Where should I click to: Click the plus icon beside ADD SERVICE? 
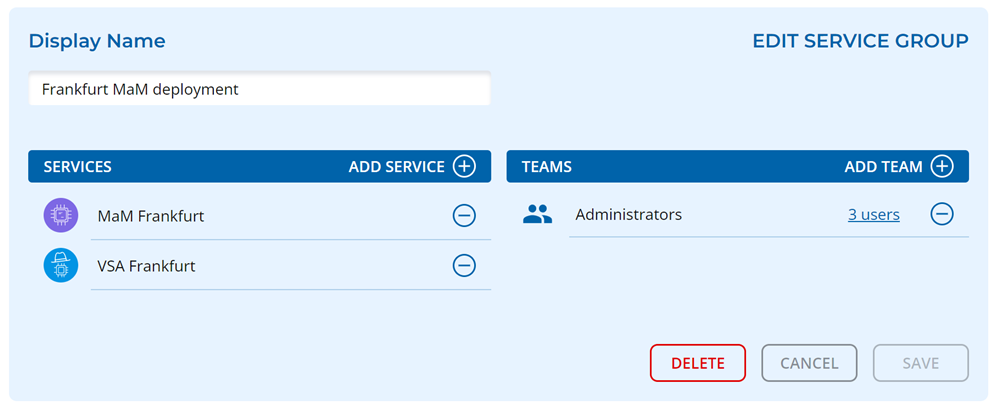pos(464,166)
